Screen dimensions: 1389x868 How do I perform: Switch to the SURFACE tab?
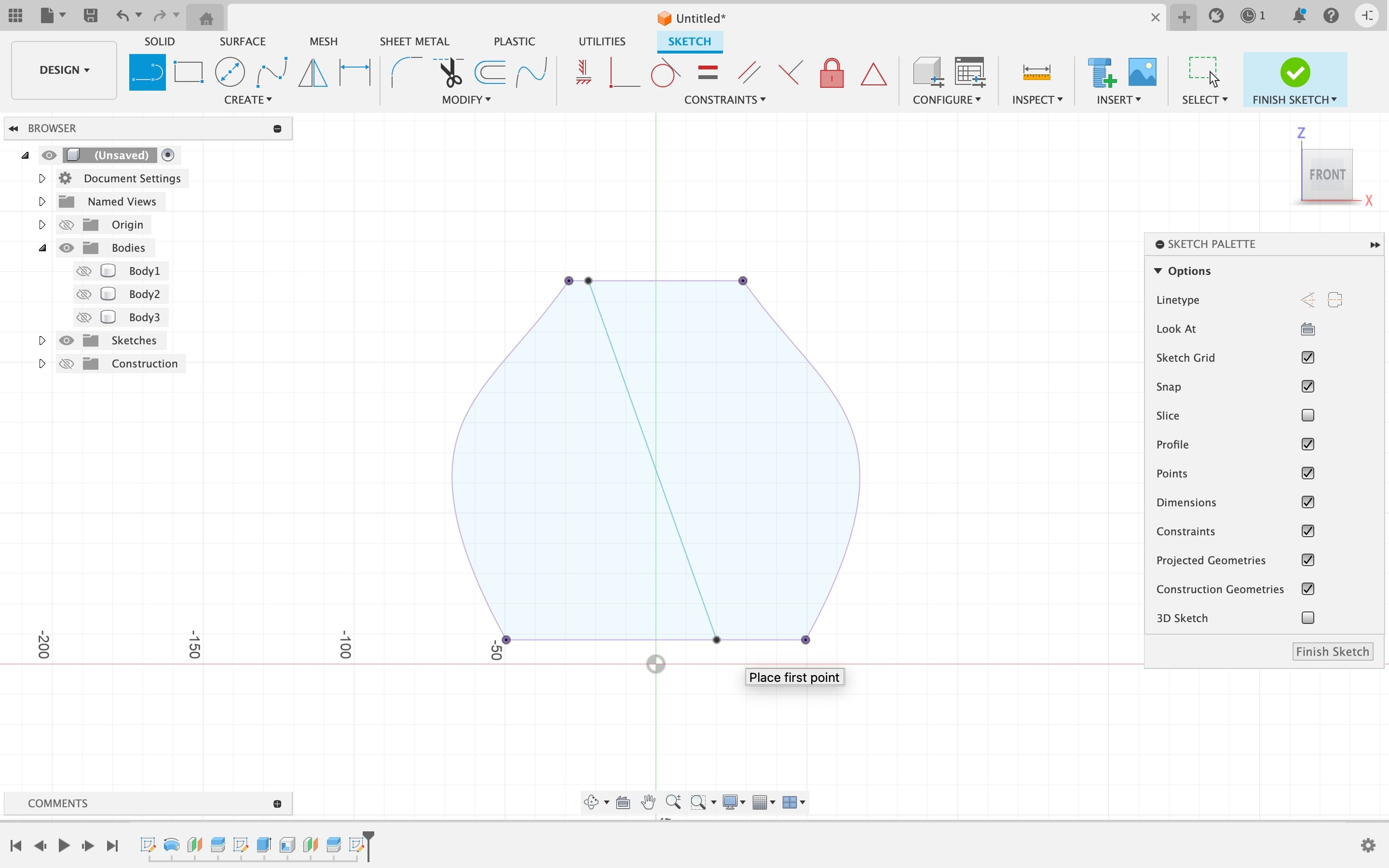tap(242, 41)
